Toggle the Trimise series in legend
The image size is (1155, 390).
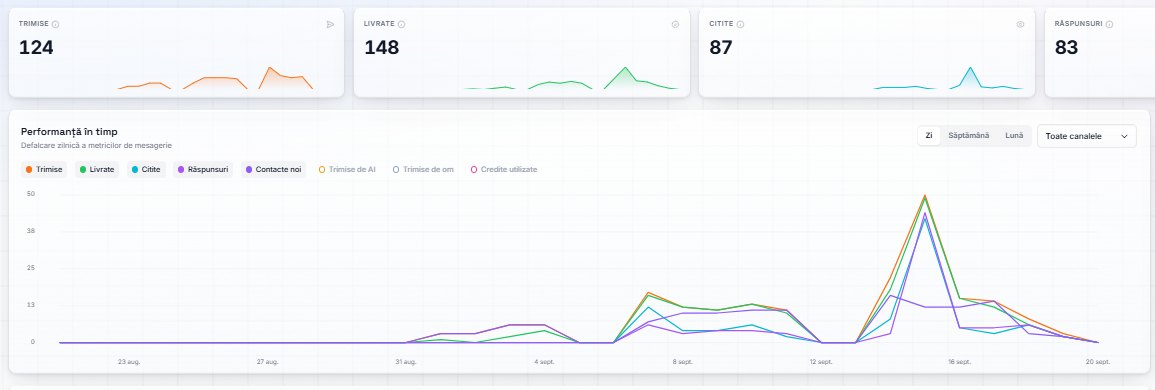pyautogui.click(x=44, y=170)
